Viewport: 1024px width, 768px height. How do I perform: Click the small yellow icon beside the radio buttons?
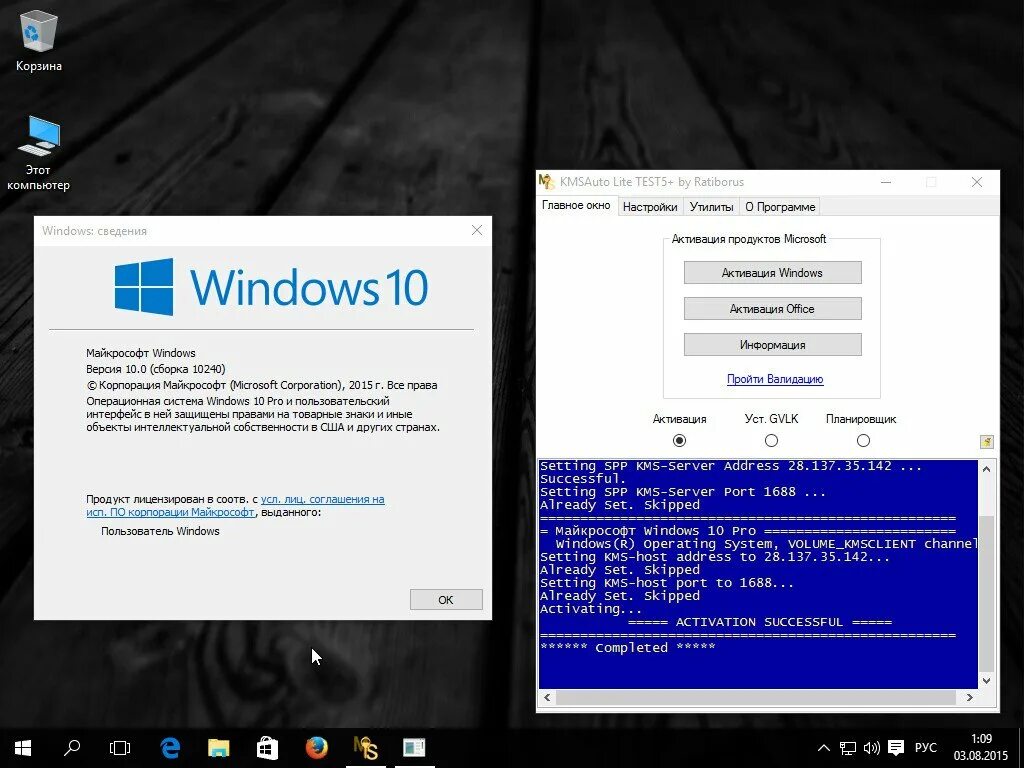987,442
